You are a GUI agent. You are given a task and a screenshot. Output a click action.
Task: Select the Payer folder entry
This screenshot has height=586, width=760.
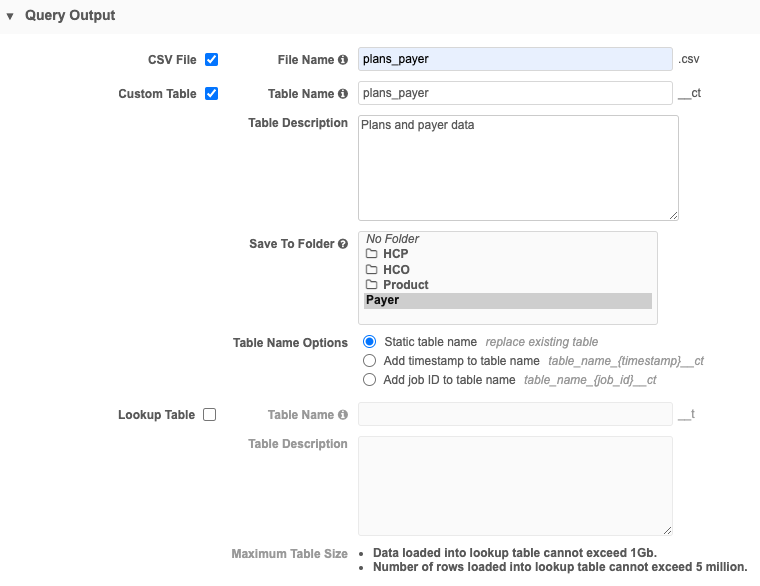click(x=383, y=300)
